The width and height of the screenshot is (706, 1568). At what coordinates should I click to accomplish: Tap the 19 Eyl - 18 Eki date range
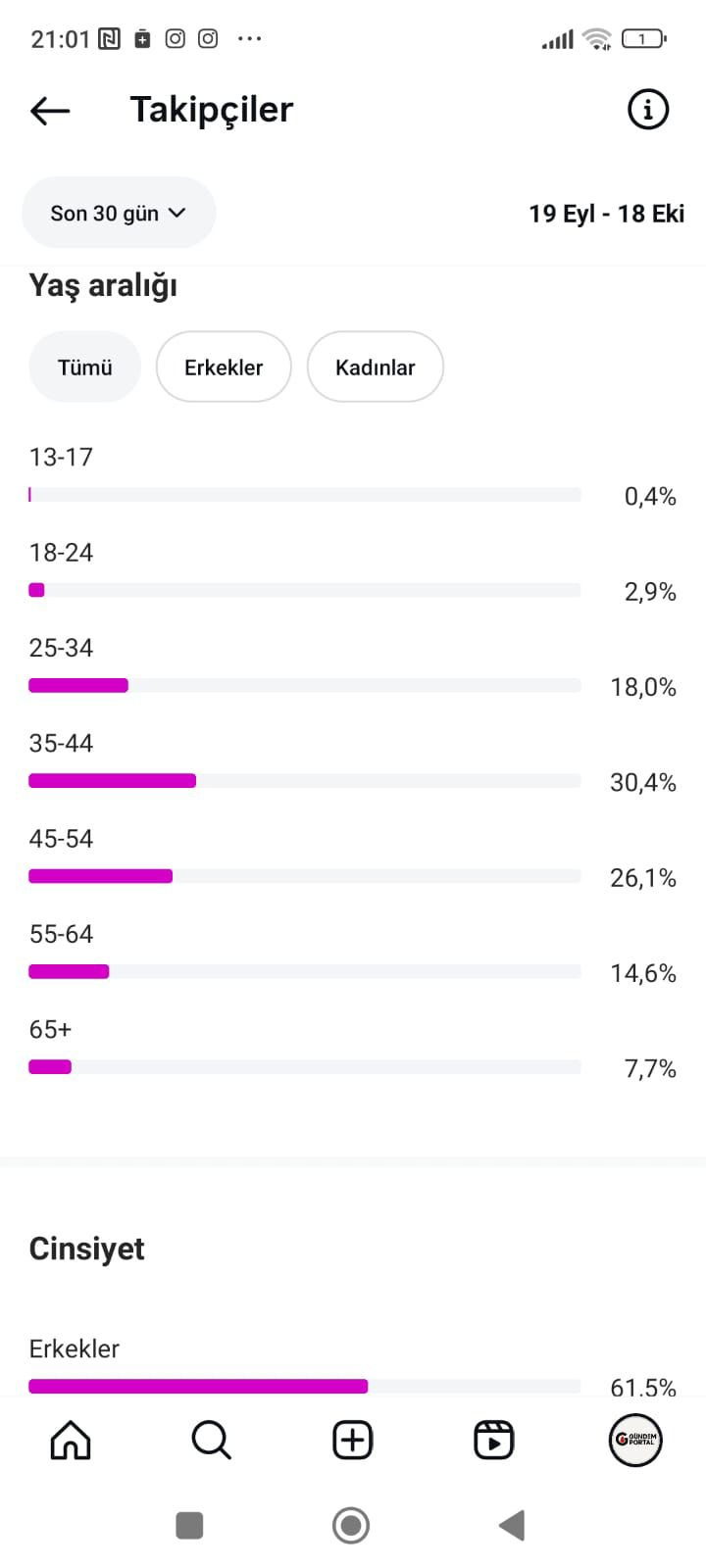[606, 214]
